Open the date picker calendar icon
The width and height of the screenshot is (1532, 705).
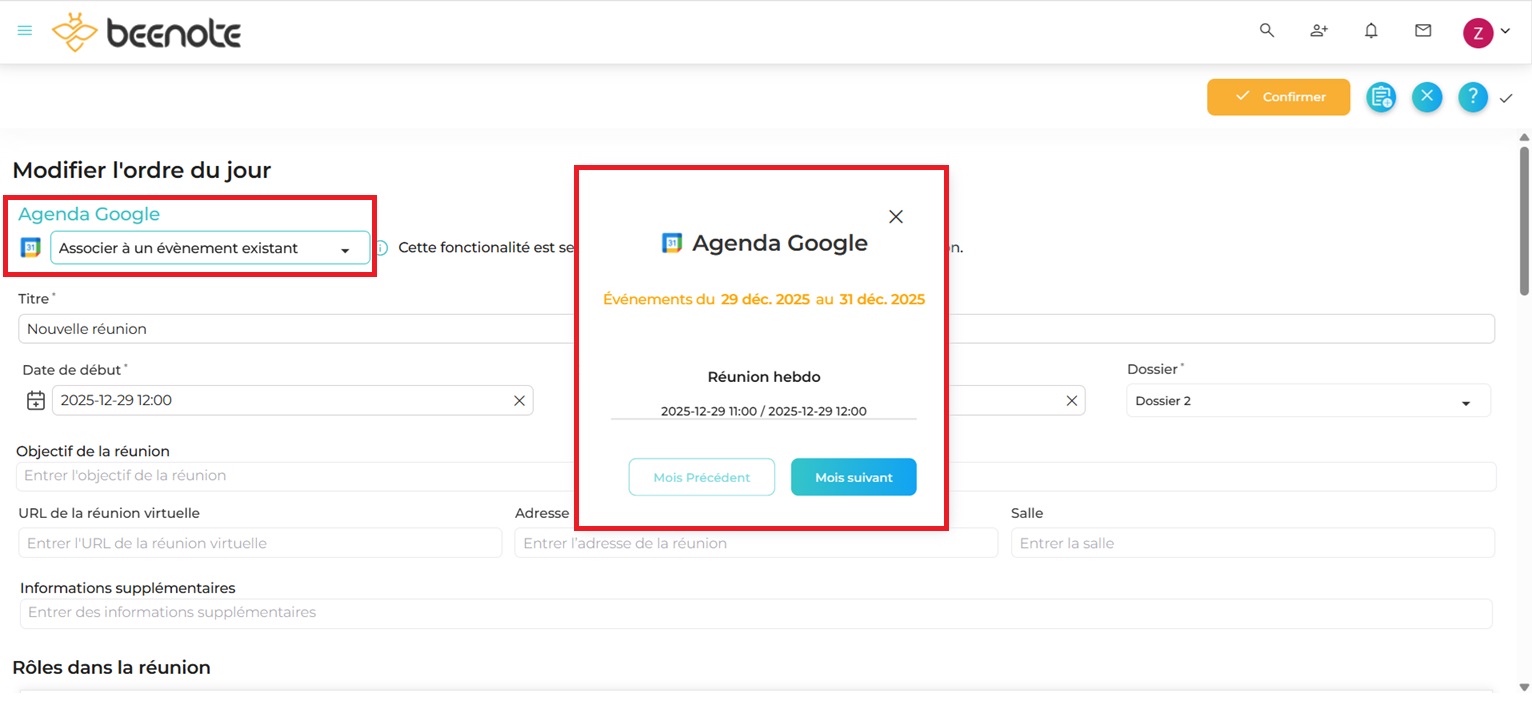36,400
